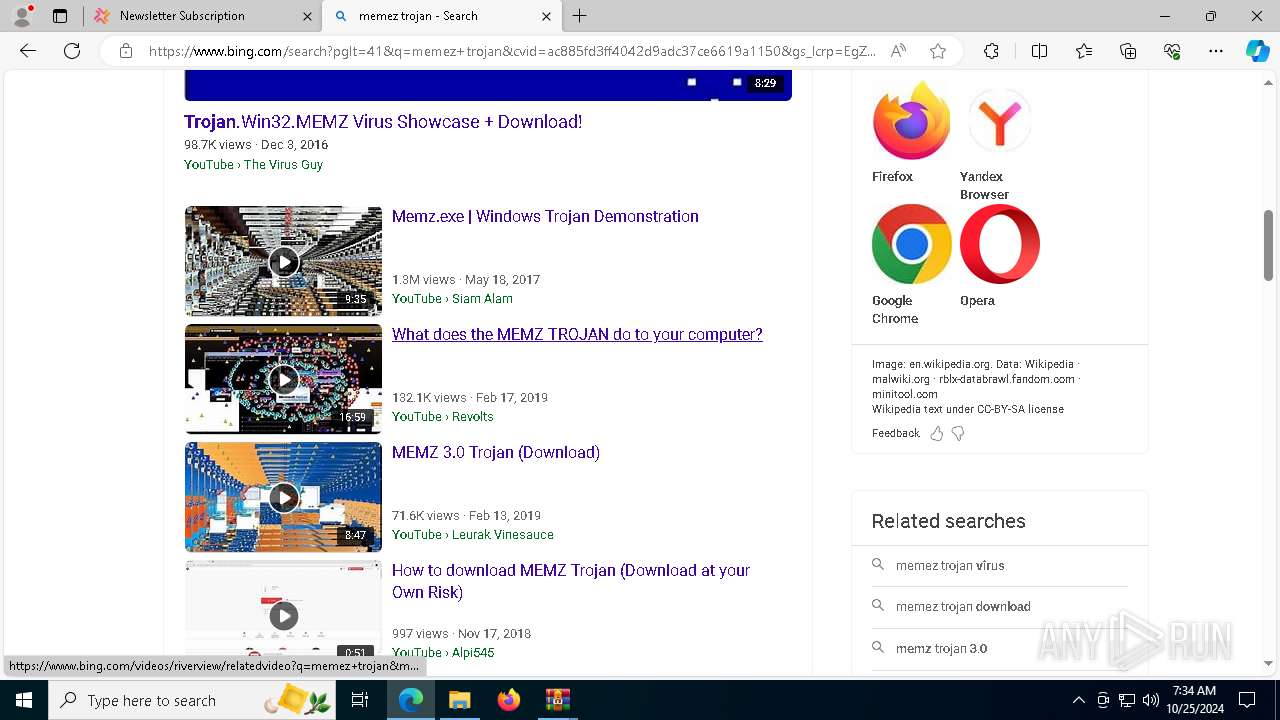The image size is (1280, 720).
Task: Open notification center icon
Action: click(x=1247, y=700)
